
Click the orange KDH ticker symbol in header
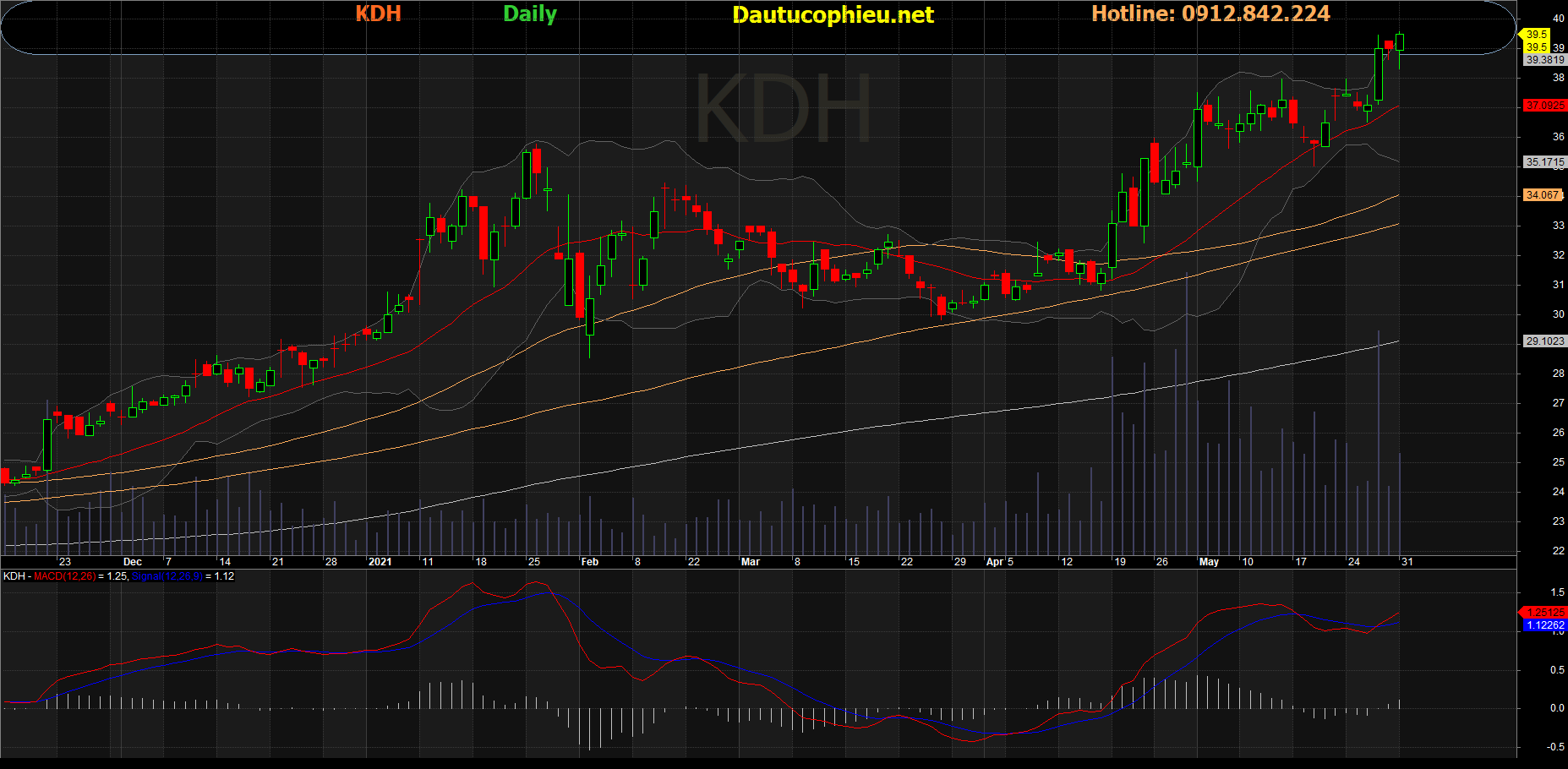[x=378, y=14]
